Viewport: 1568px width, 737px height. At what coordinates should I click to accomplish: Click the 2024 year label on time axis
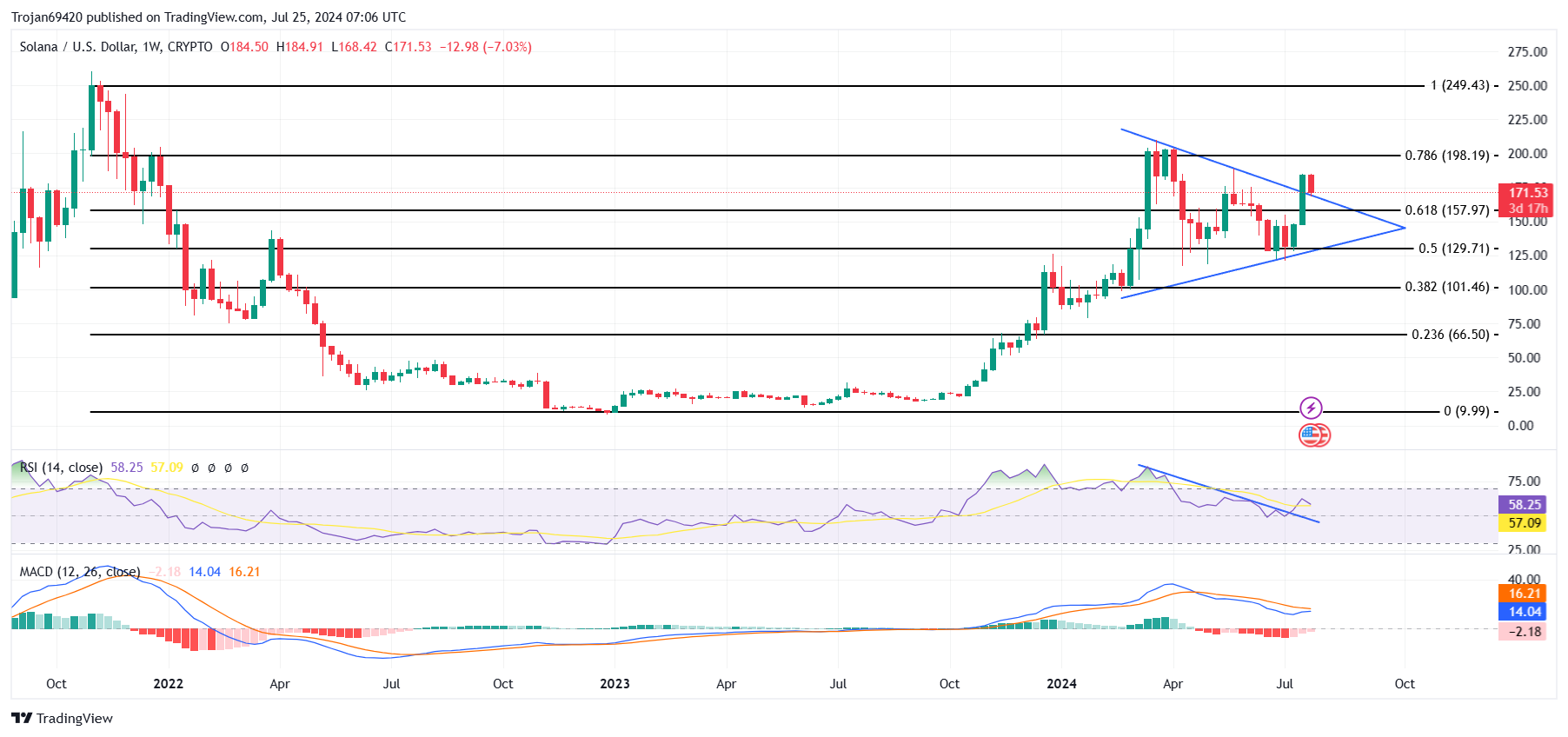pyautogui.click(x=1061, y=684)
